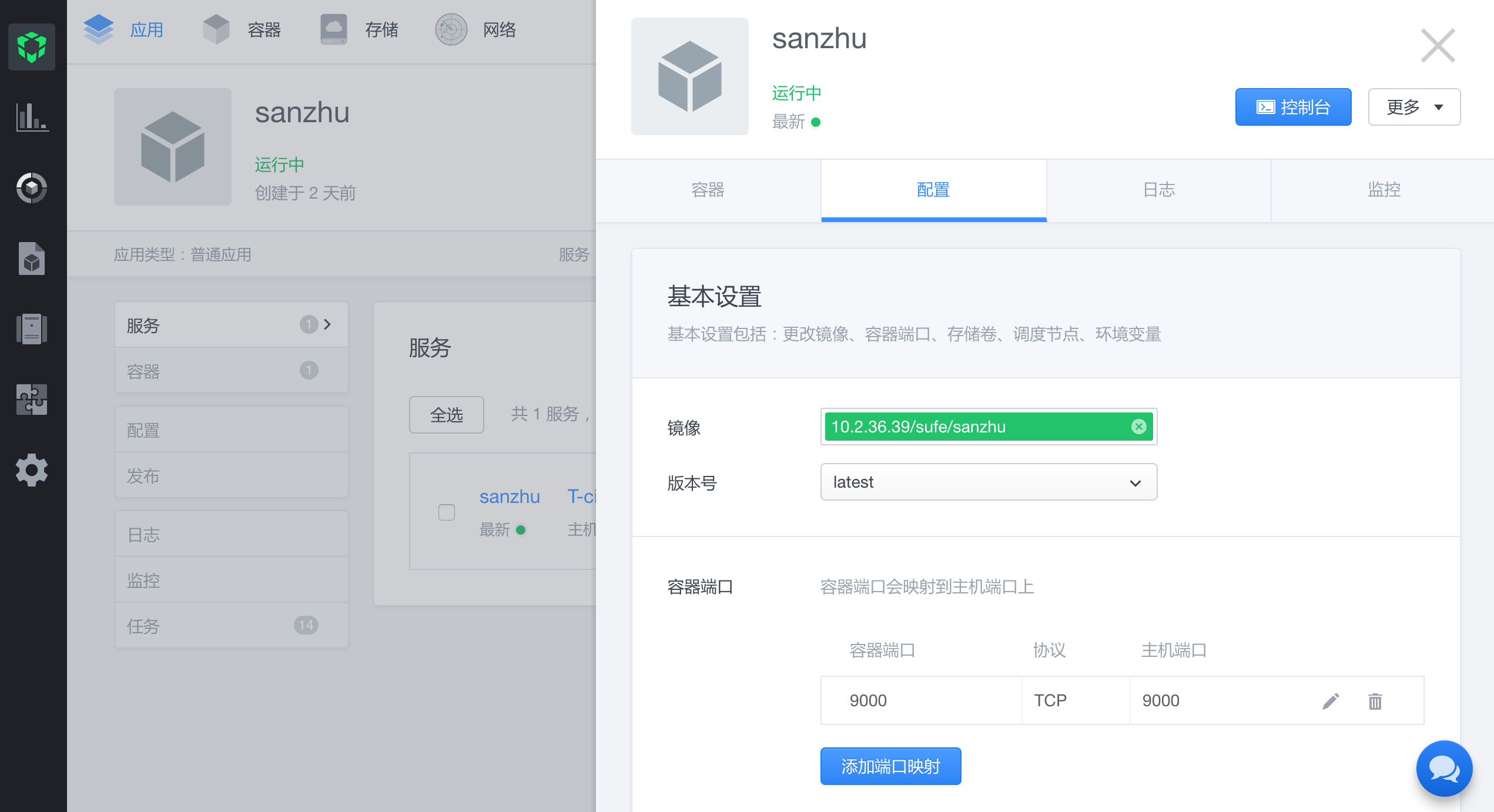Click the 全选 button

point(447,415)
